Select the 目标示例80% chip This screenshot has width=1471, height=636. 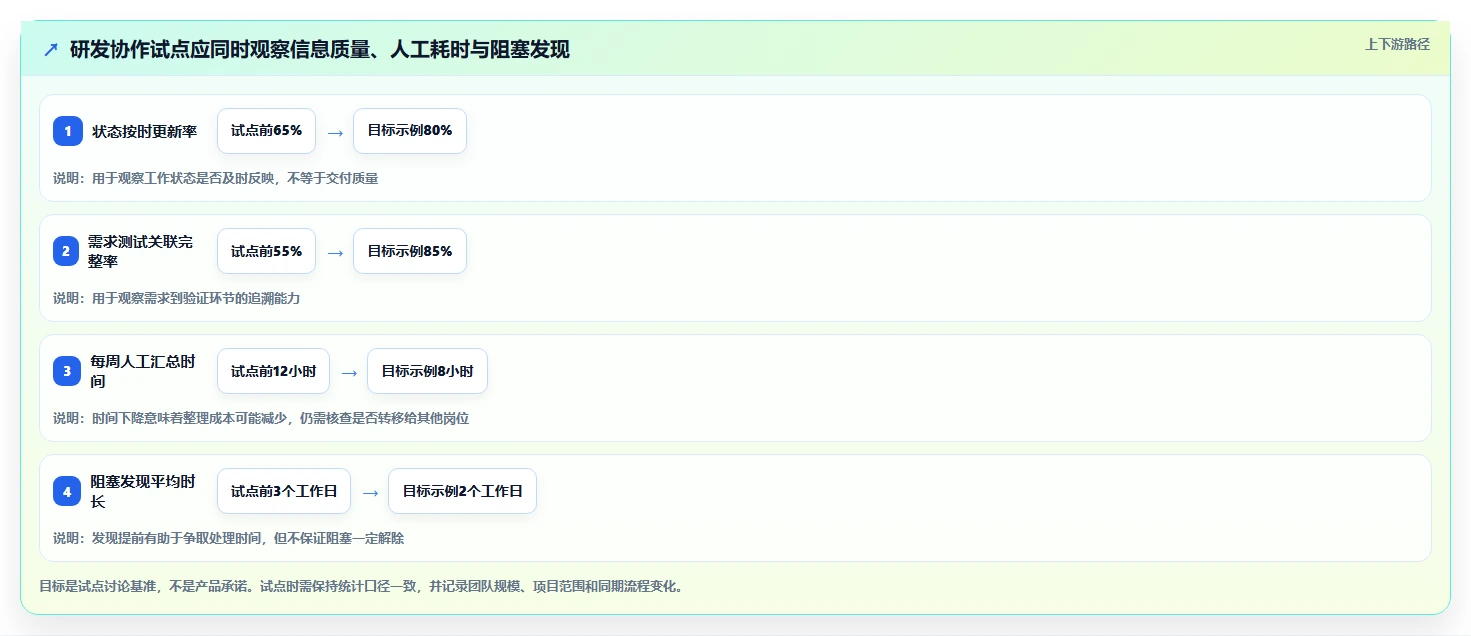pyautogui.click(x=410, y=131)
